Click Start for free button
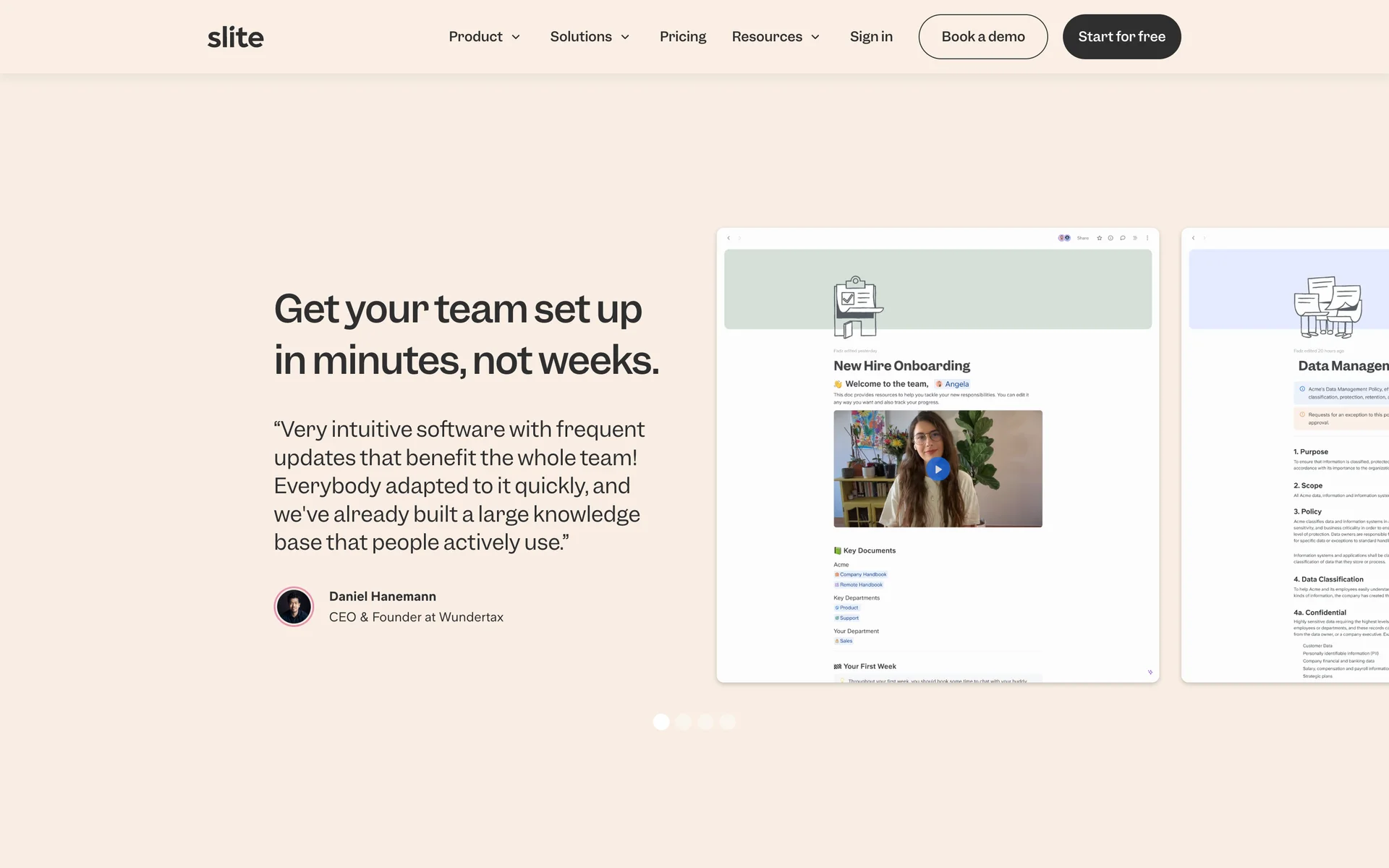 coord(1121,37)
